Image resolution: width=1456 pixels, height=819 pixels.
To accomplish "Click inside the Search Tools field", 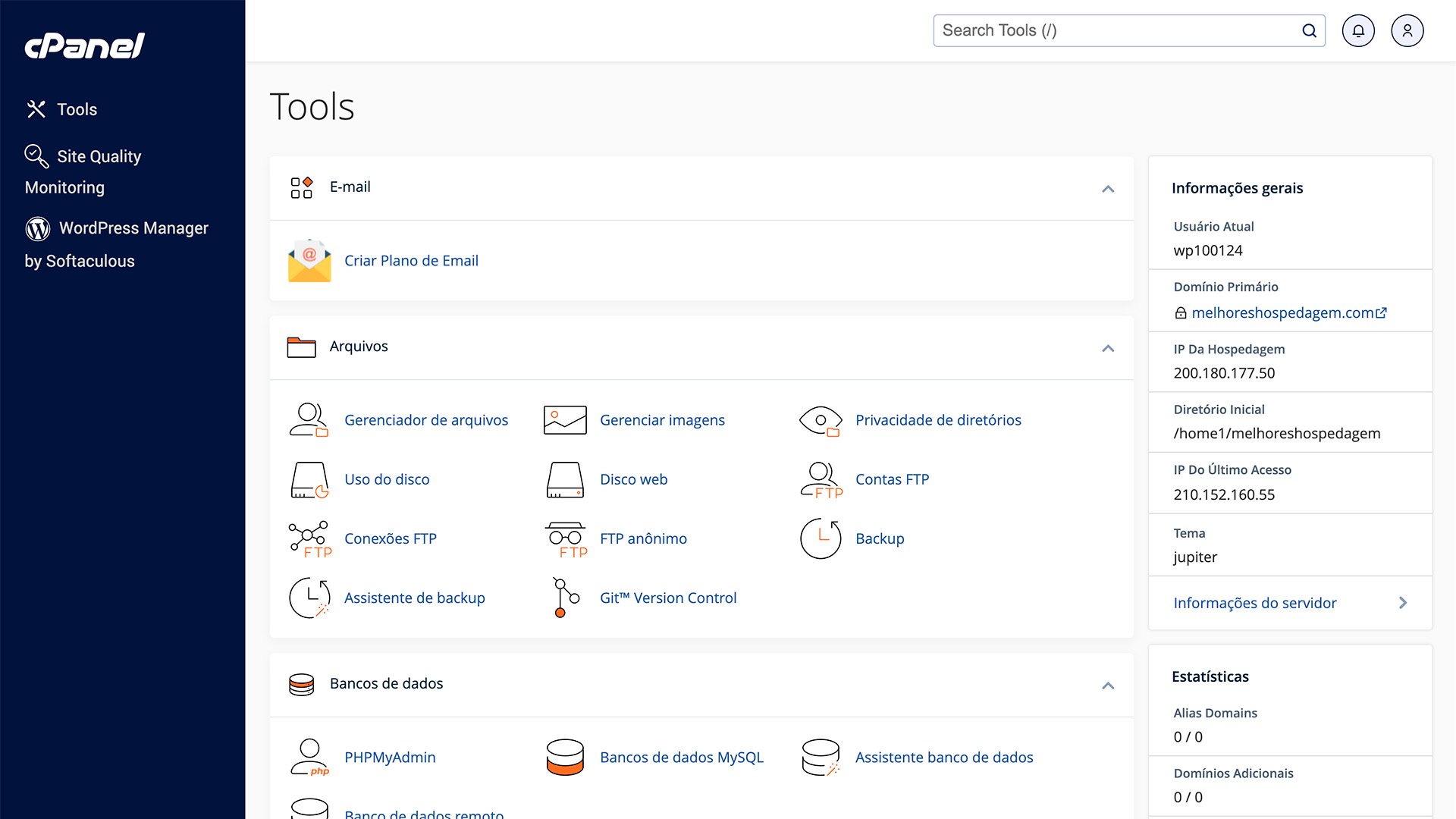I will coord(1100,30).
